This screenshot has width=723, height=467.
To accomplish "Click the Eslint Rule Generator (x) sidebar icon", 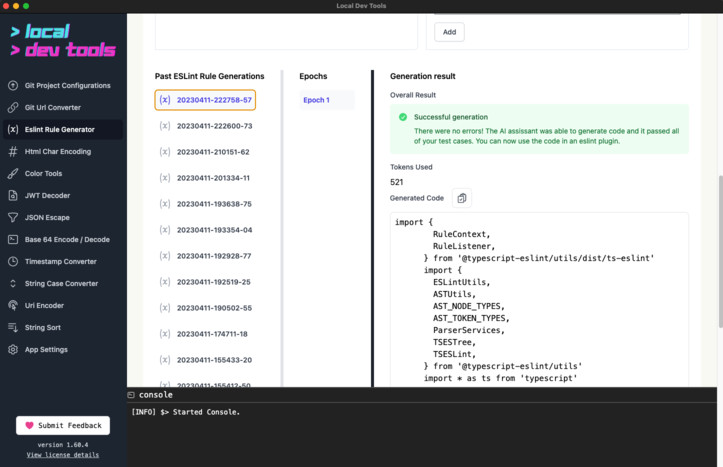I will (13, 130).
